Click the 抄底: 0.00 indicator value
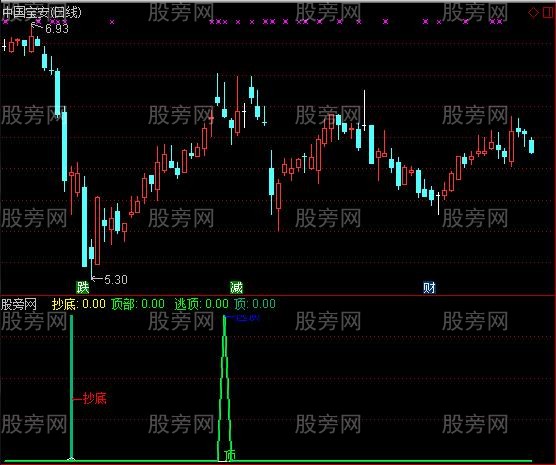Screen dimensions: 556x465 (x=78, y=304)
